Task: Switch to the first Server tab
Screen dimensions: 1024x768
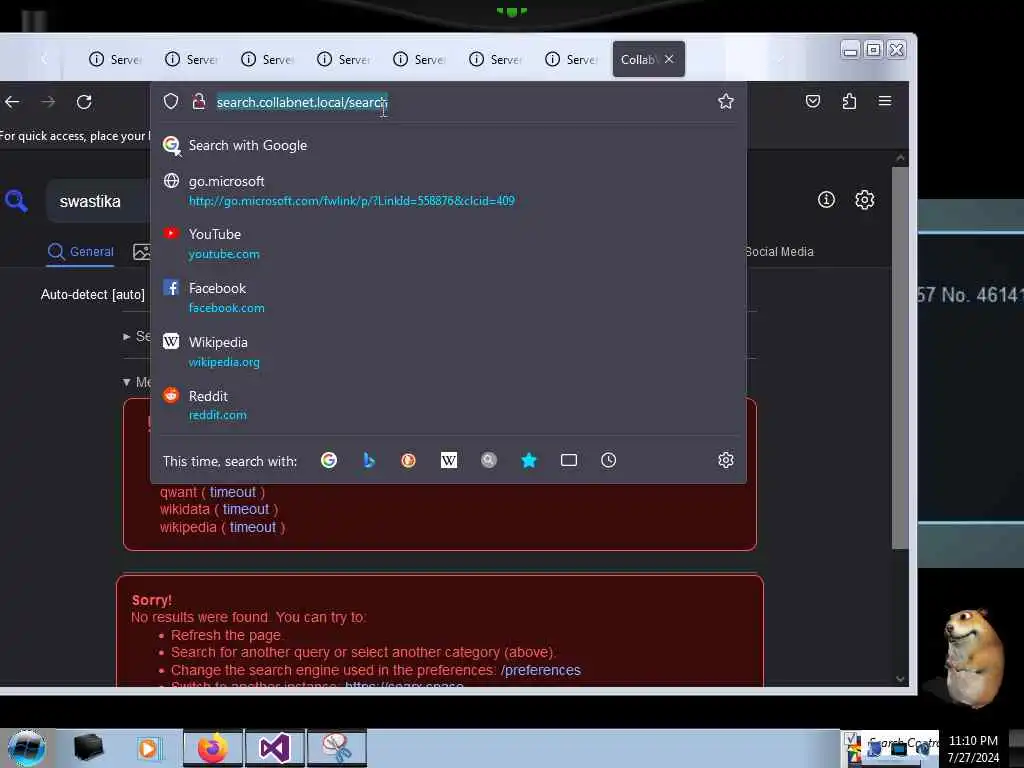Action: tap(115, 59)
